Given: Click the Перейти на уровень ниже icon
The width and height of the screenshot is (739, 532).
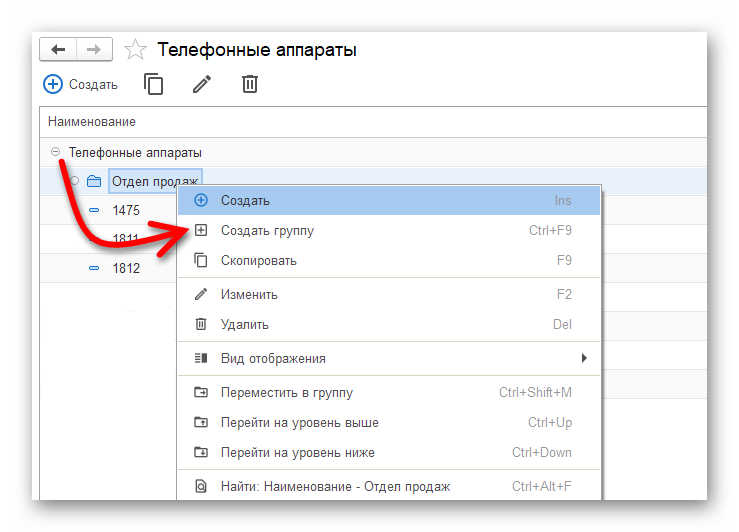Looking at the screenshot, I should (201, 452).
